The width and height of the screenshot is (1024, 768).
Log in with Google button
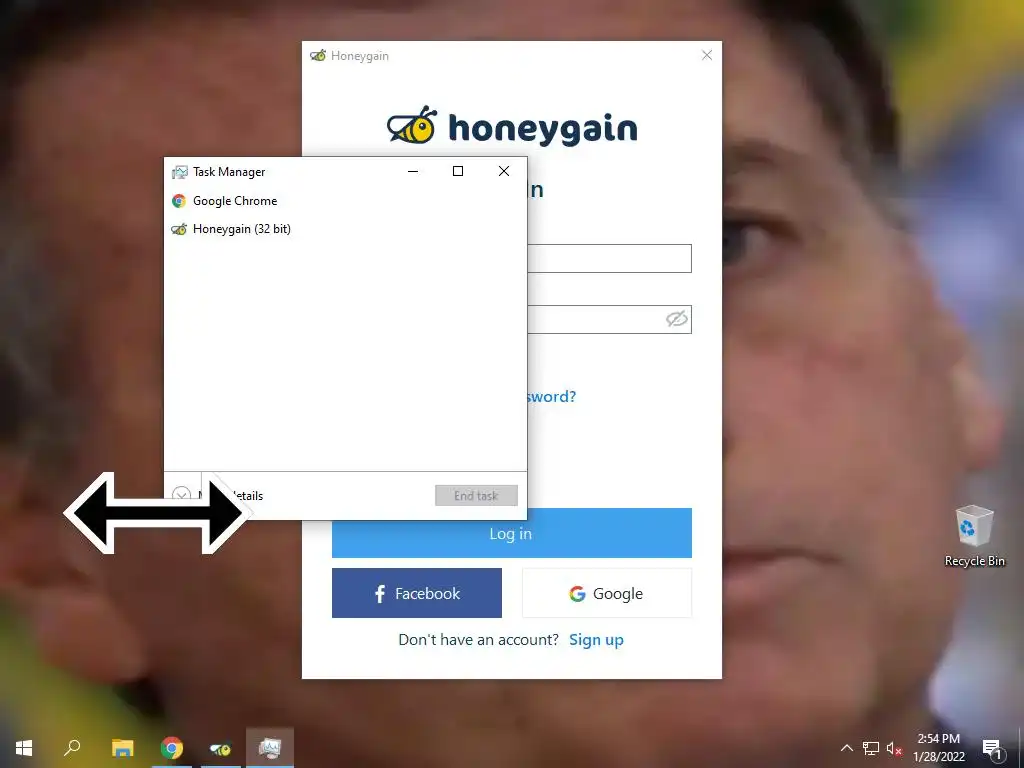(x=607, y=593)
